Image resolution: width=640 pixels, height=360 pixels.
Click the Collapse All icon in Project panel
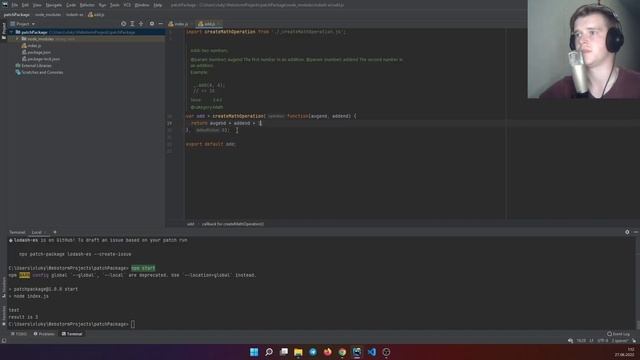pyautogui.click(x=141, y=24)
